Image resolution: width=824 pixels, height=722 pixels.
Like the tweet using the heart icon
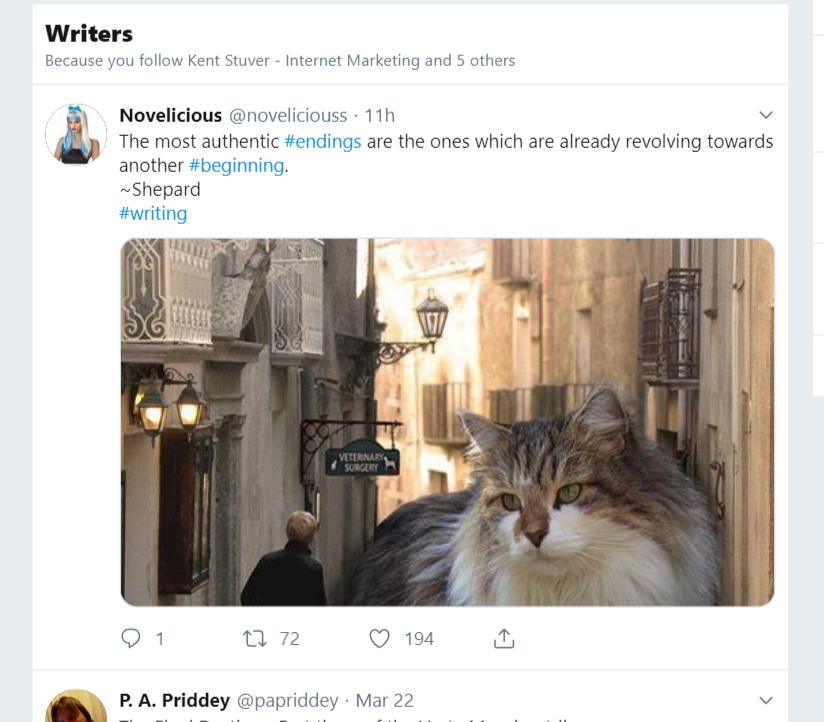pos(379,637)
